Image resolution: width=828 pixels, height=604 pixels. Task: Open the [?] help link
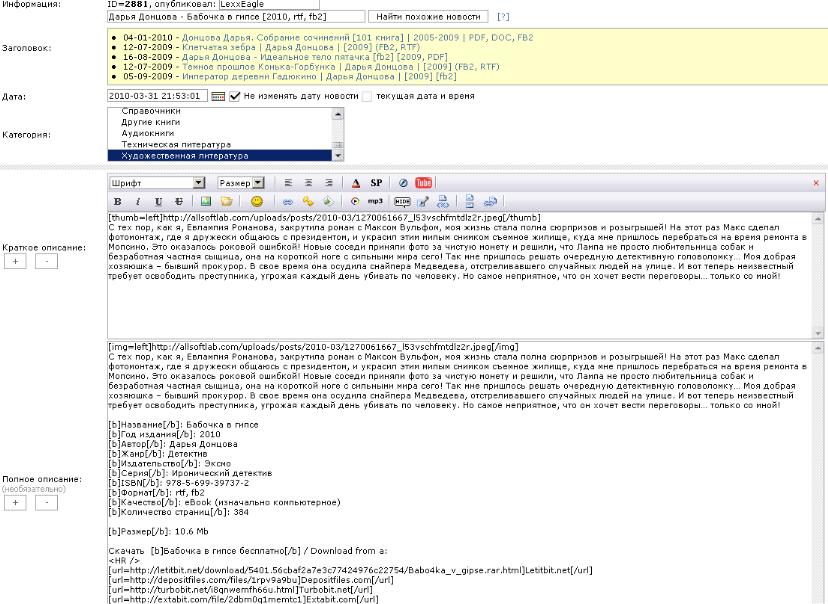coord(503,17)
